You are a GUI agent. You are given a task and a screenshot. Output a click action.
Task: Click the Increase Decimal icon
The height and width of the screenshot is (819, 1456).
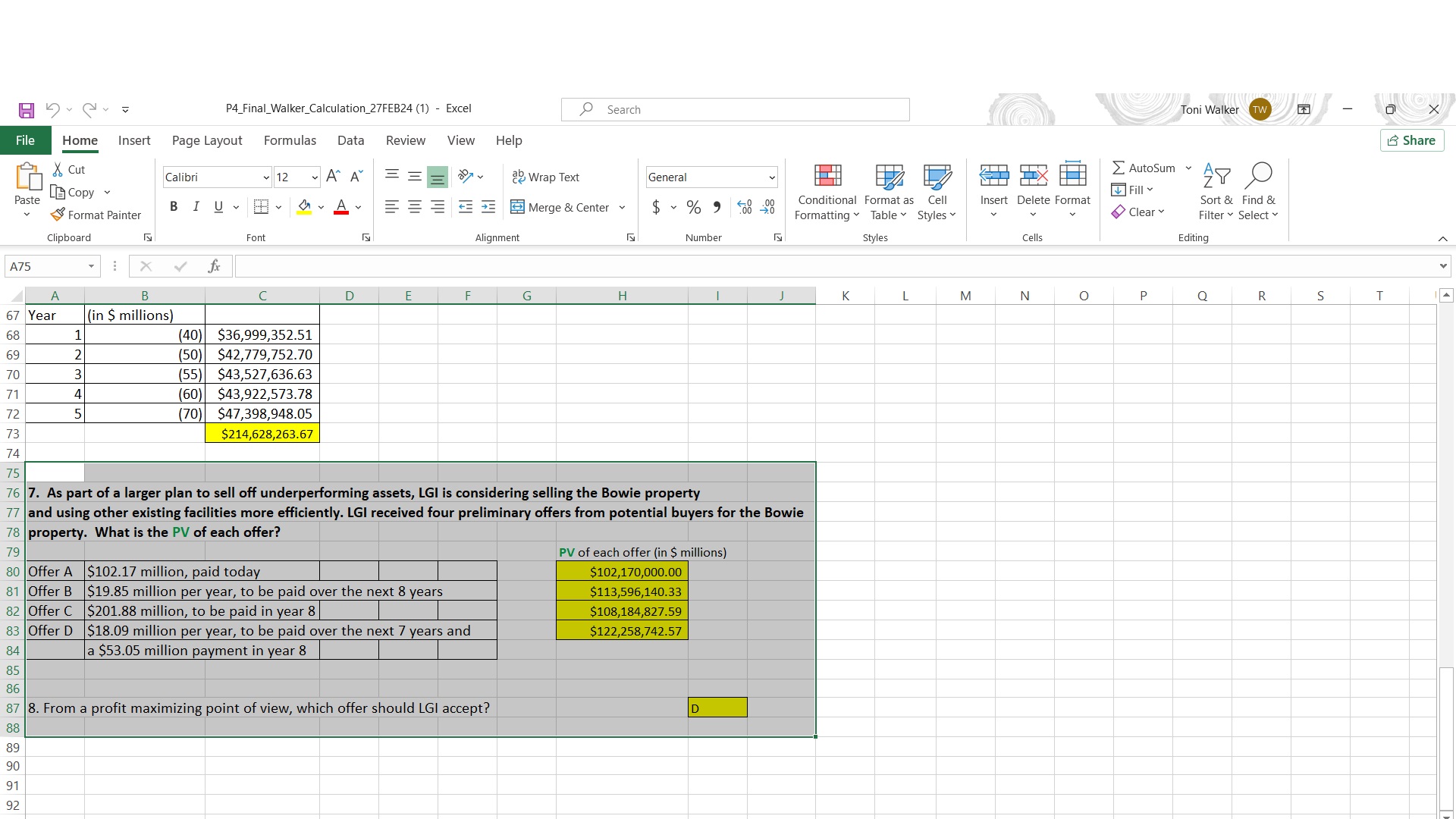tap(745, 207)
